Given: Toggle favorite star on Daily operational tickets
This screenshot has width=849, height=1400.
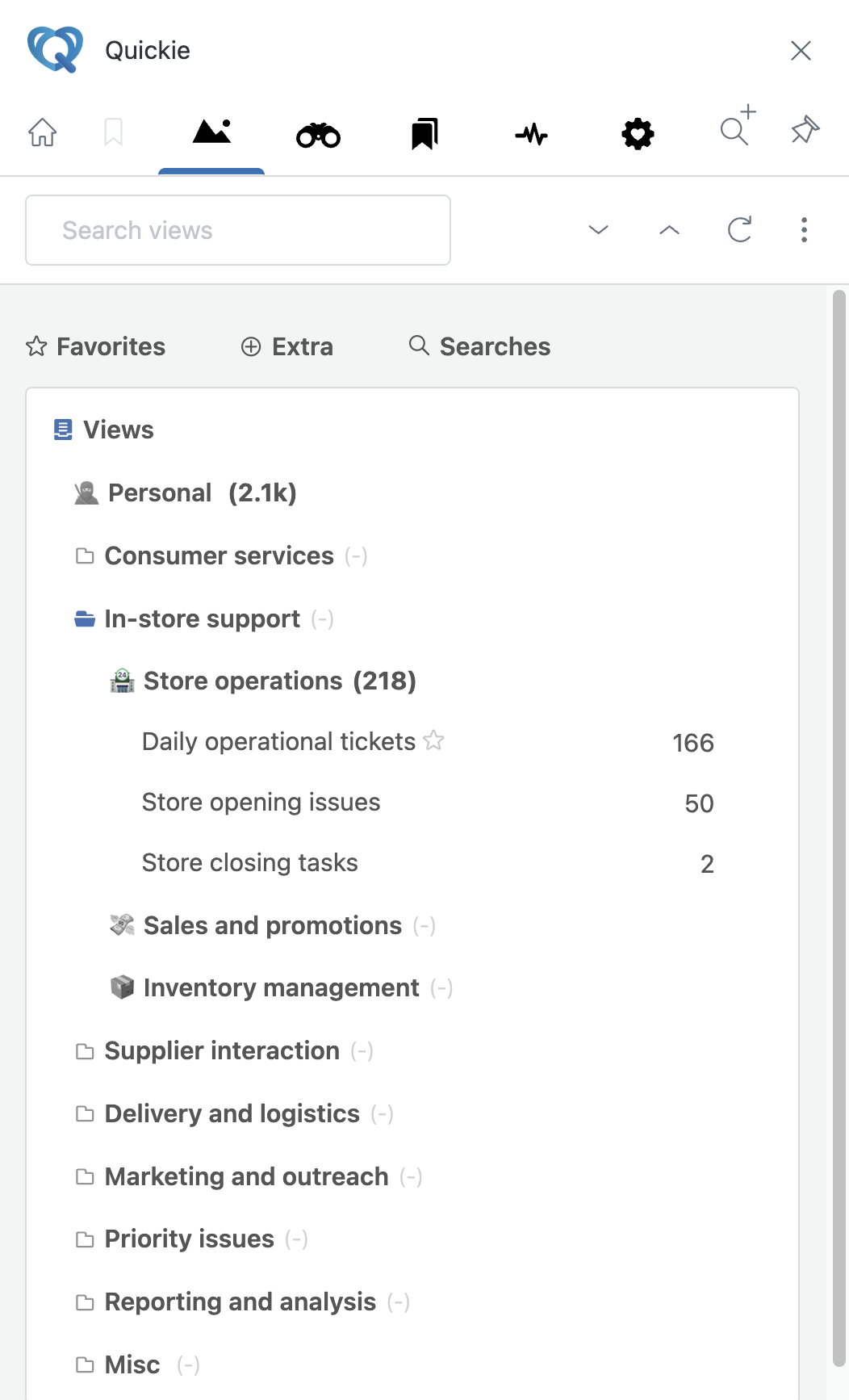Looking at the screenshot, I should [x=433, y=740].
